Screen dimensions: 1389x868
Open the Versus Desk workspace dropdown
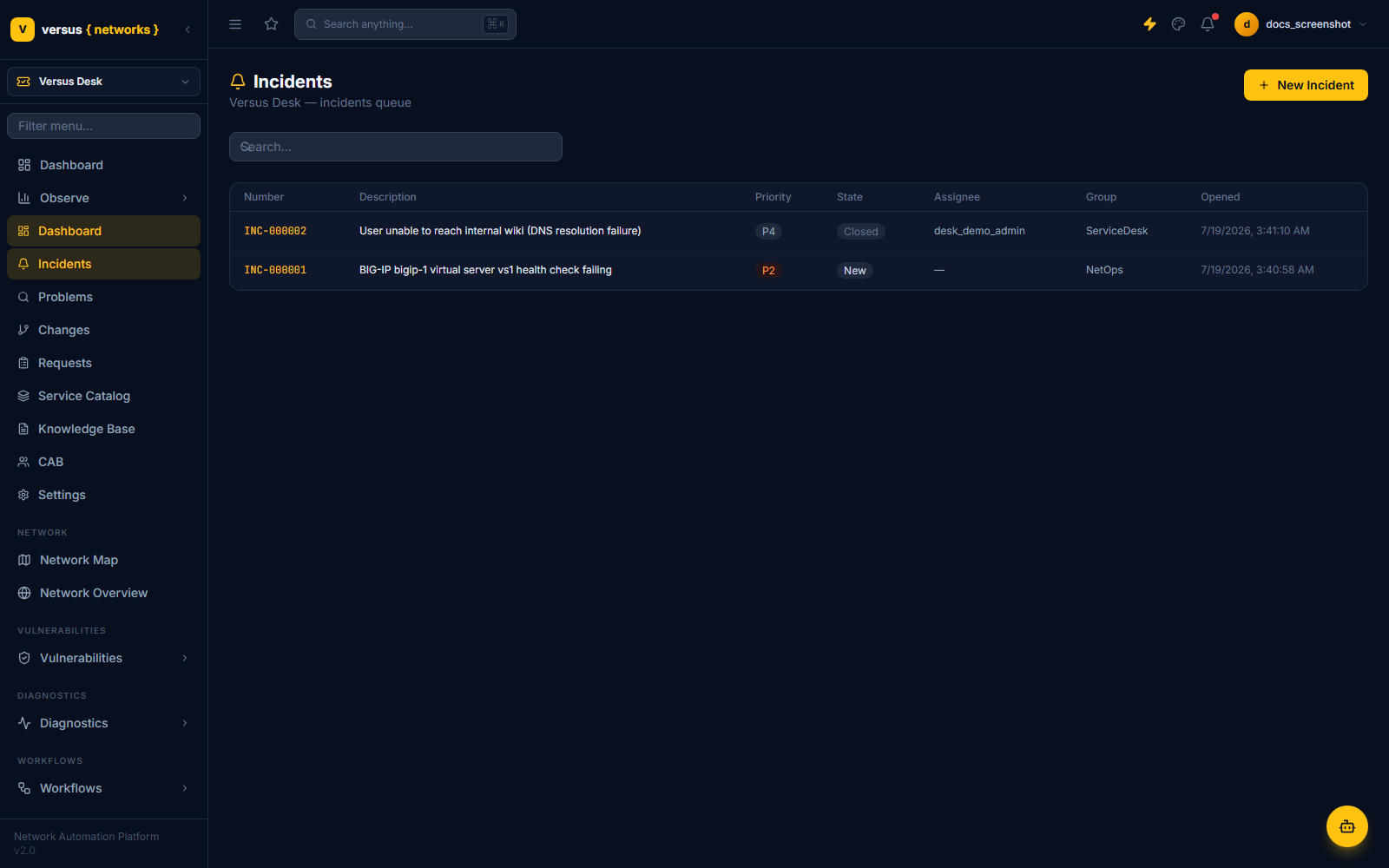[x=103, y=82]
